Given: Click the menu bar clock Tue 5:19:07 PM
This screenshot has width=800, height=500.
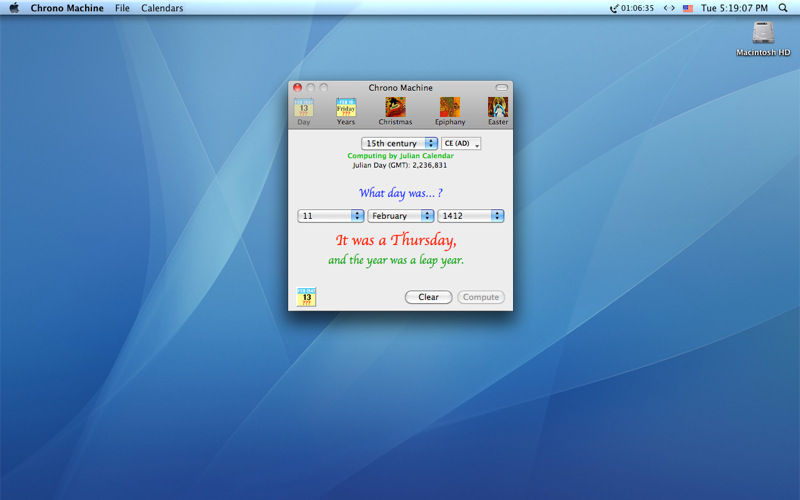Looking at the screenshot, I should 734,8.
